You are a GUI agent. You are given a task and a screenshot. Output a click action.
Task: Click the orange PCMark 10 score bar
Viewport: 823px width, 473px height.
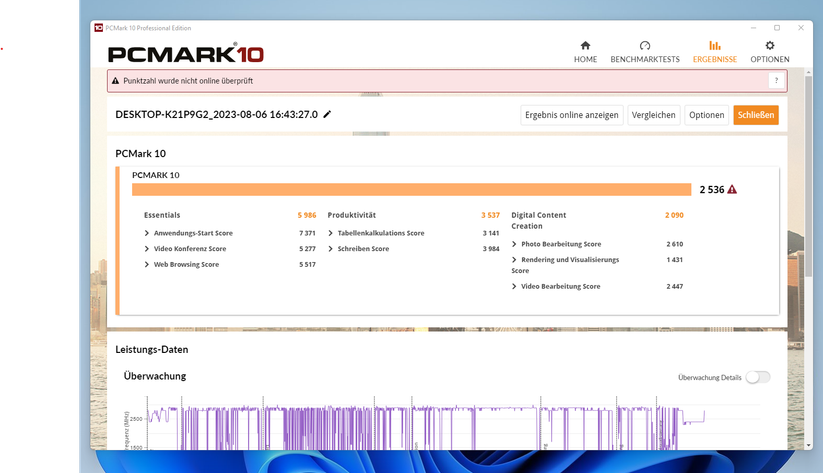[x=411, y=189]
